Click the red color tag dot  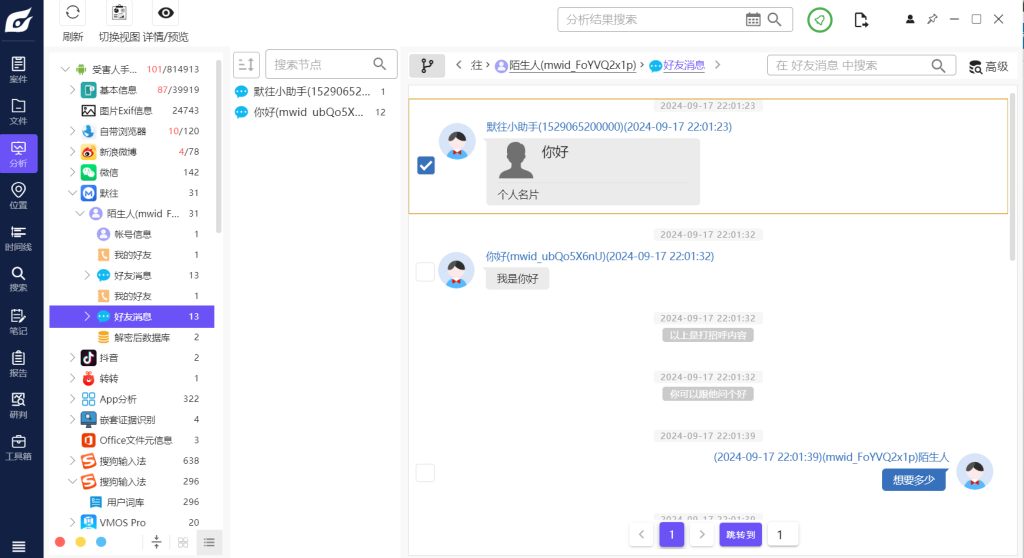coord(60,542)
